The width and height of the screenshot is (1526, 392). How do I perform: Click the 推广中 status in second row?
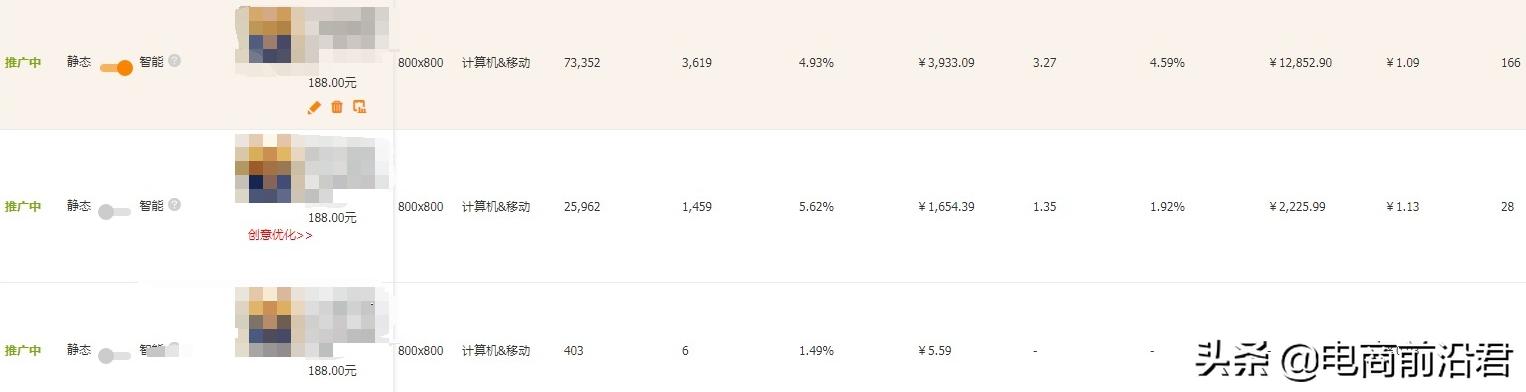tap(23, 206)
